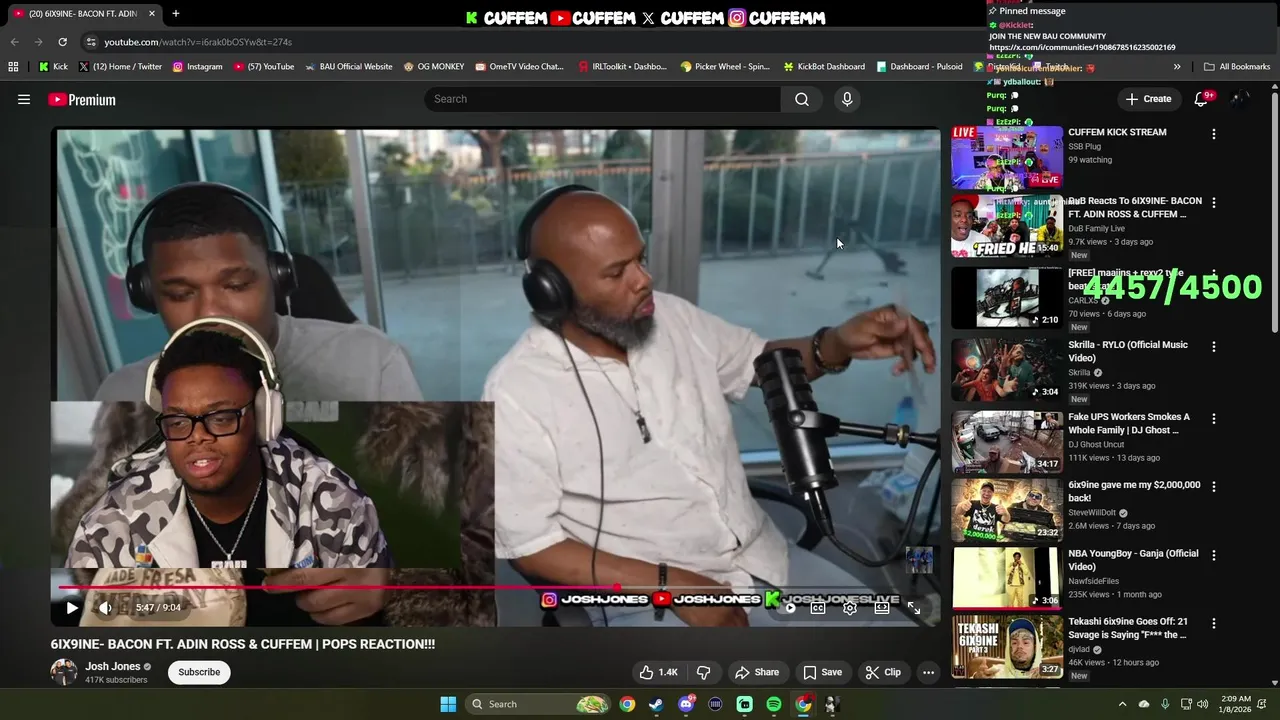The width and height of the screenshot is (1280, 720).
Task: Enter full screen video mode
Action: point(914,607)
